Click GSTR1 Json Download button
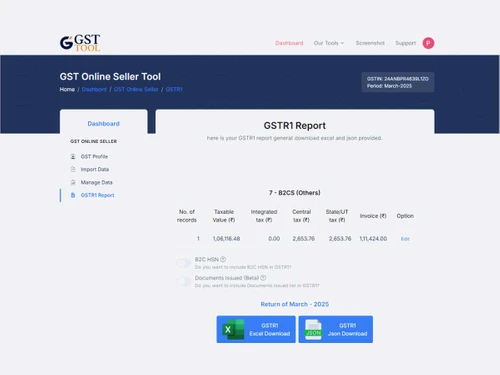The height and width of the screenshot is (375, 500). 336,329
